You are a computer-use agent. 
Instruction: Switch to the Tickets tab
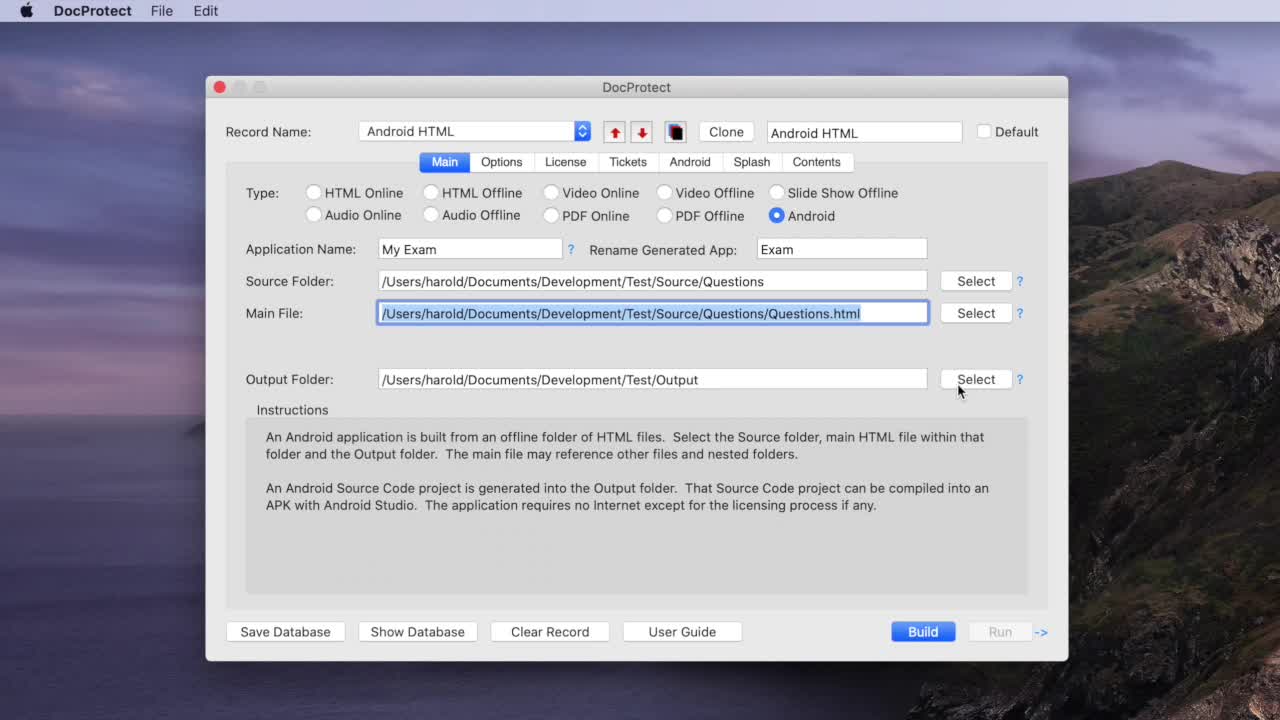click(x=628, y=162)
